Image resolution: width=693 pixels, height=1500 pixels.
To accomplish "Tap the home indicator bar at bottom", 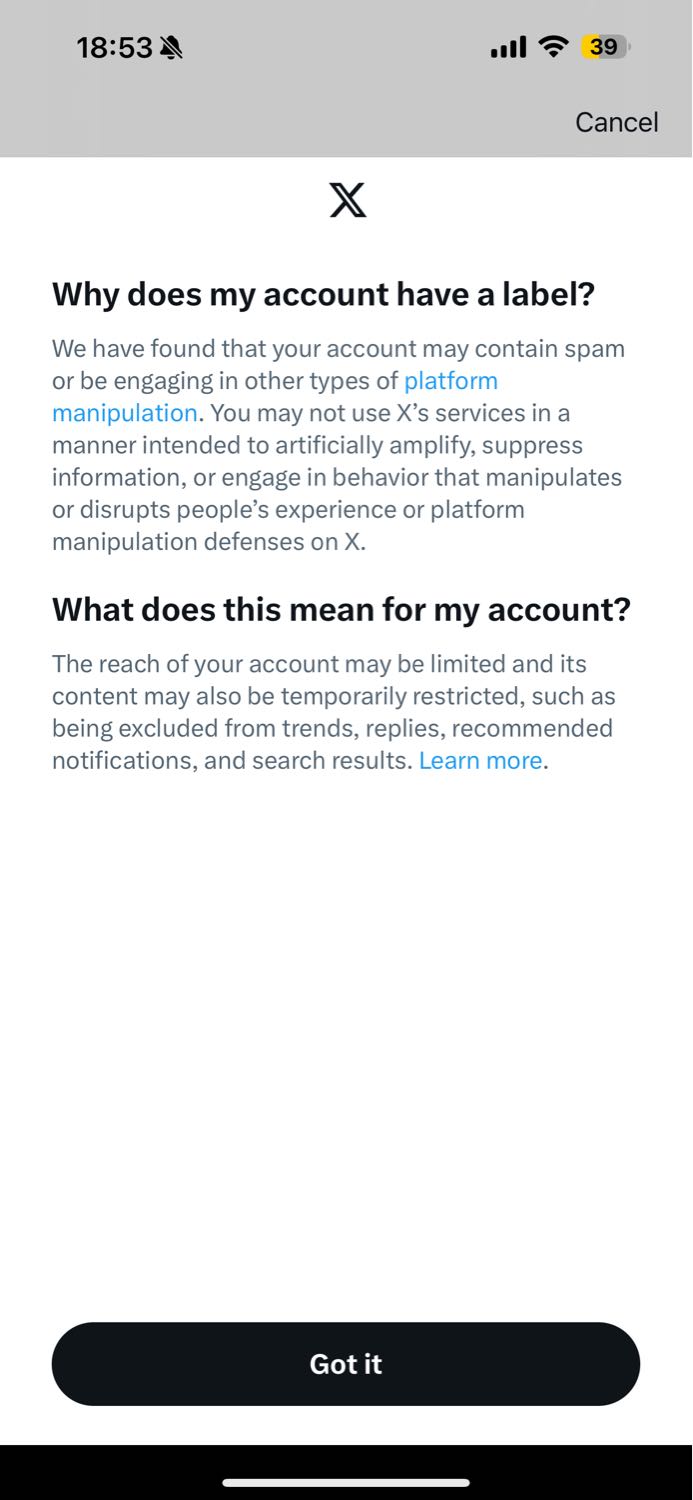I will pos(346,1483).
